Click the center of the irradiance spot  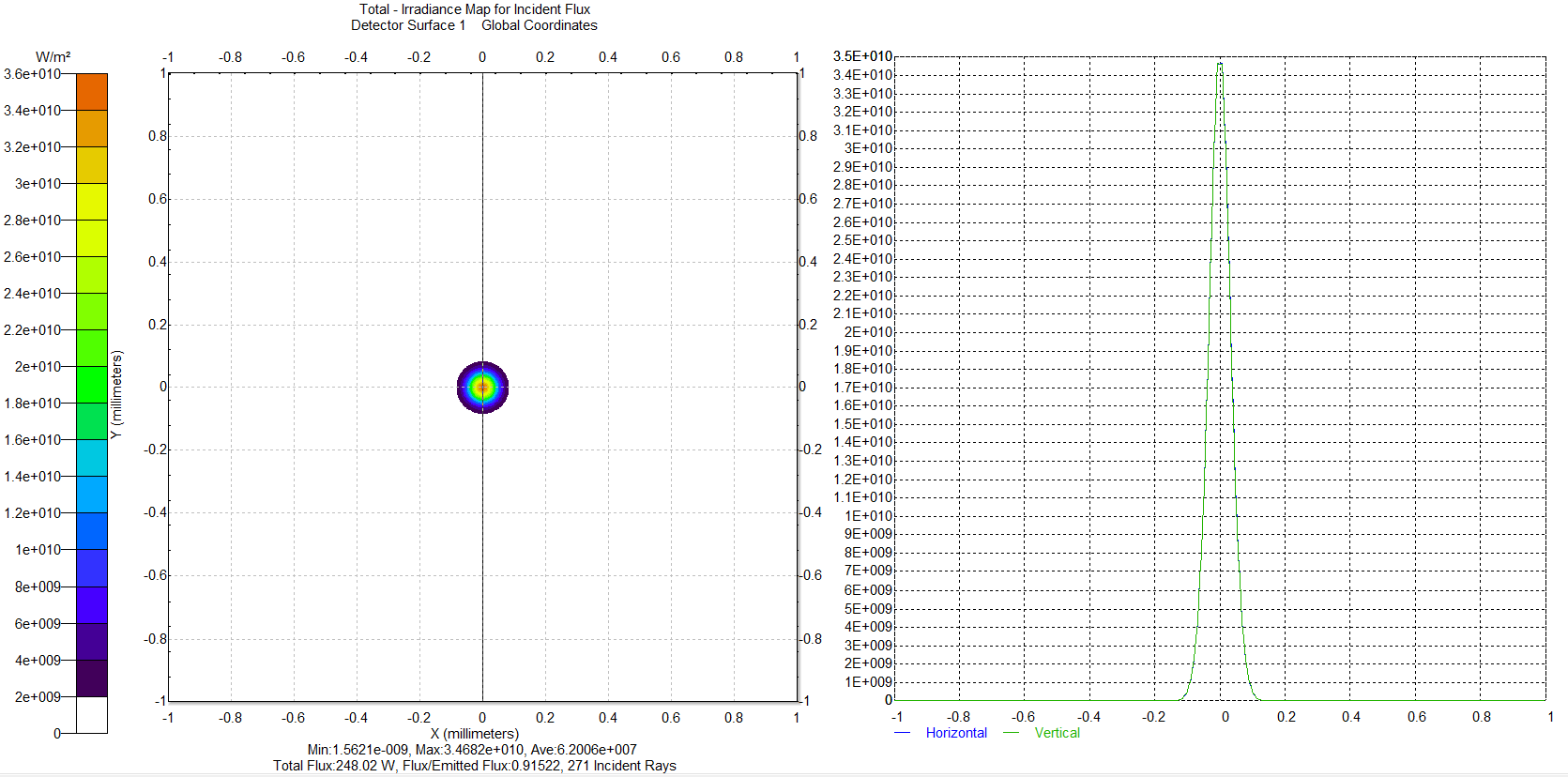(482, 387)
